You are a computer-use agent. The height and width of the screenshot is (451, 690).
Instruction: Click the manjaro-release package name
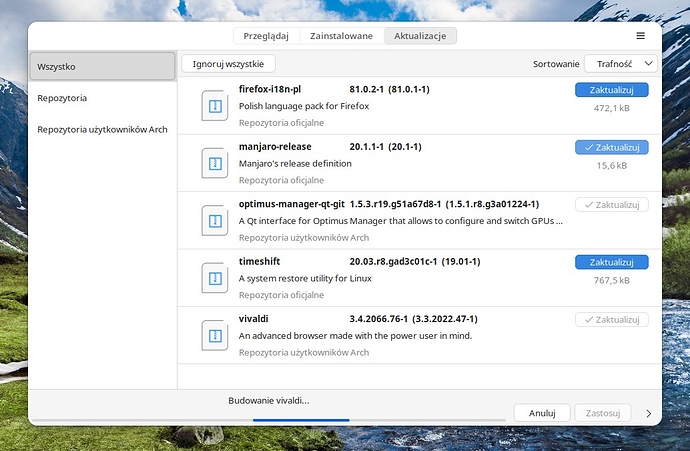point(275,147)
